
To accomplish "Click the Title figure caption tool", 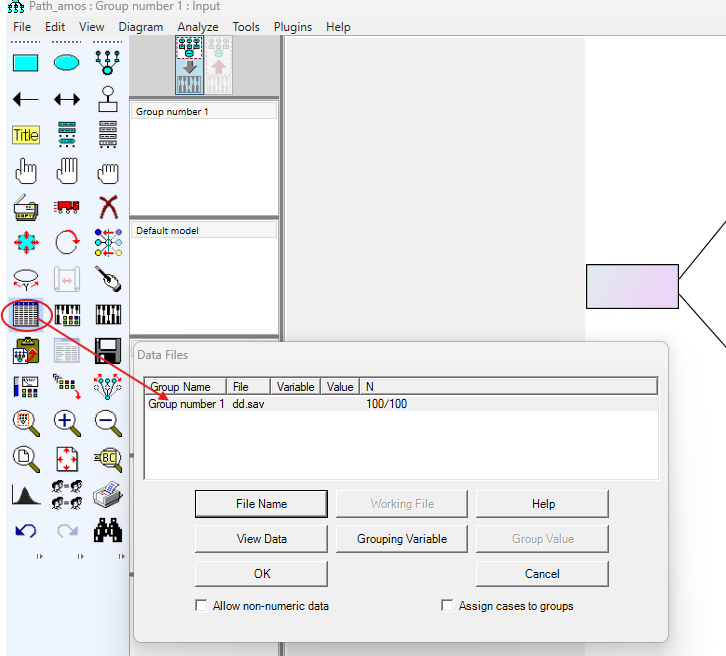I will [x=26, y=135].
